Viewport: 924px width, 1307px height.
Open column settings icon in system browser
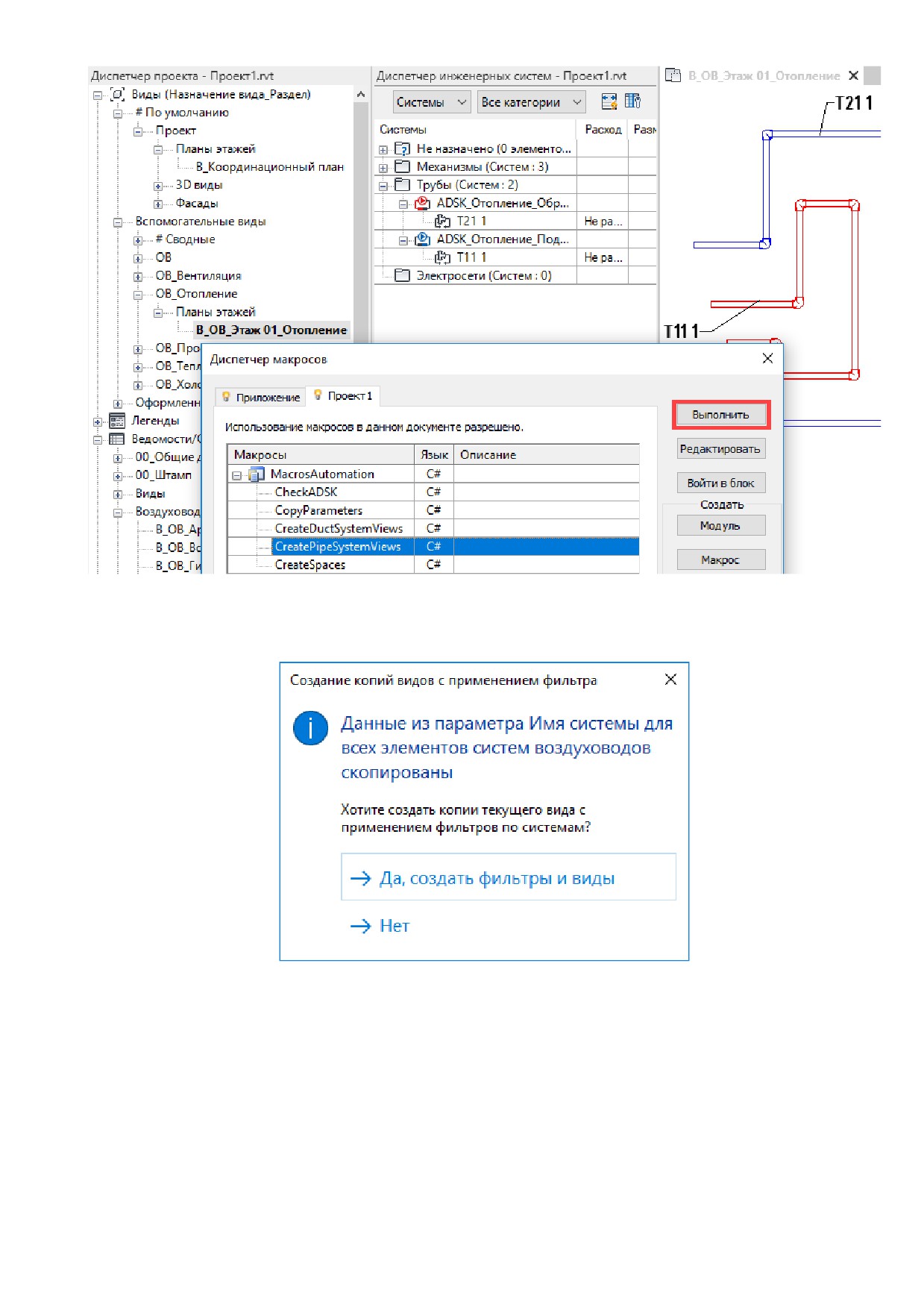[x=632, y=101]
